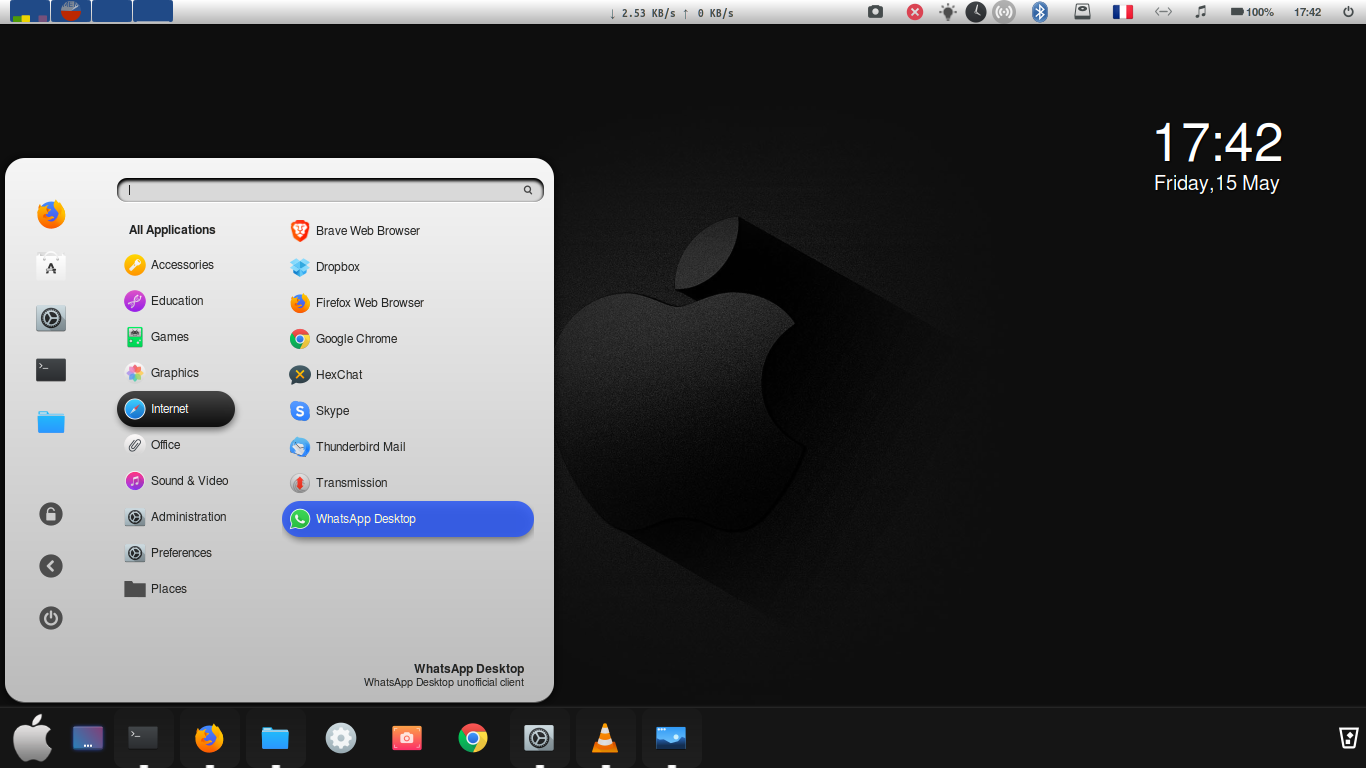Lock the screen from the menu sidebar

pyautogui.click(x=51, y=514)
